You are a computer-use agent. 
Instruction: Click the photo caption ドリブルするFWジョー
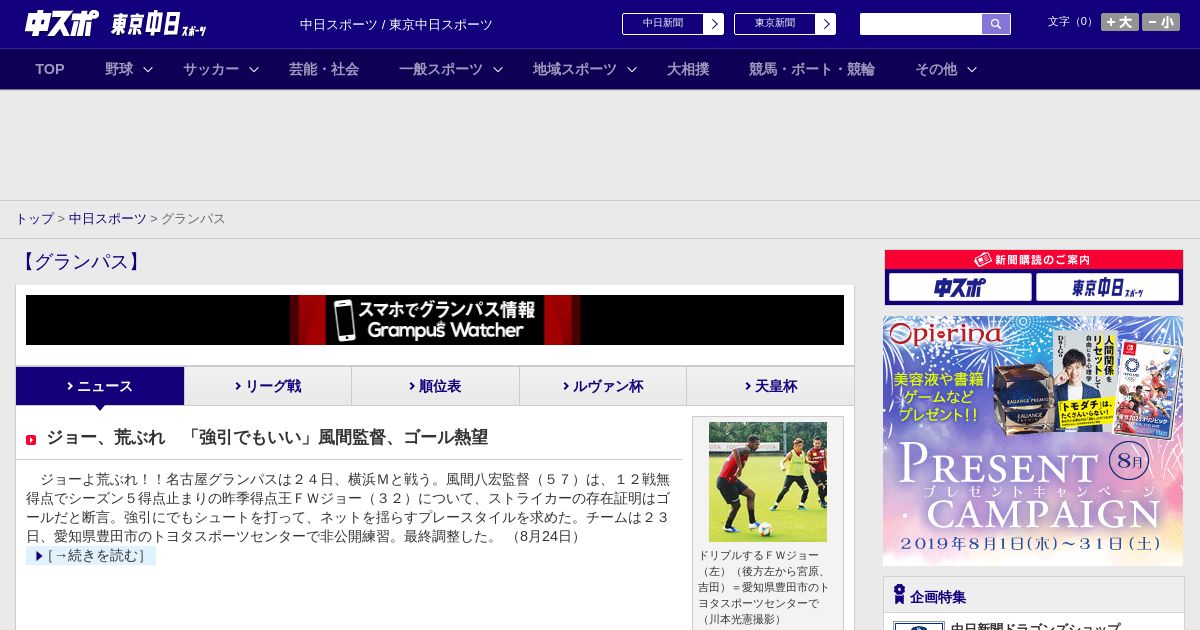[764, 587]
